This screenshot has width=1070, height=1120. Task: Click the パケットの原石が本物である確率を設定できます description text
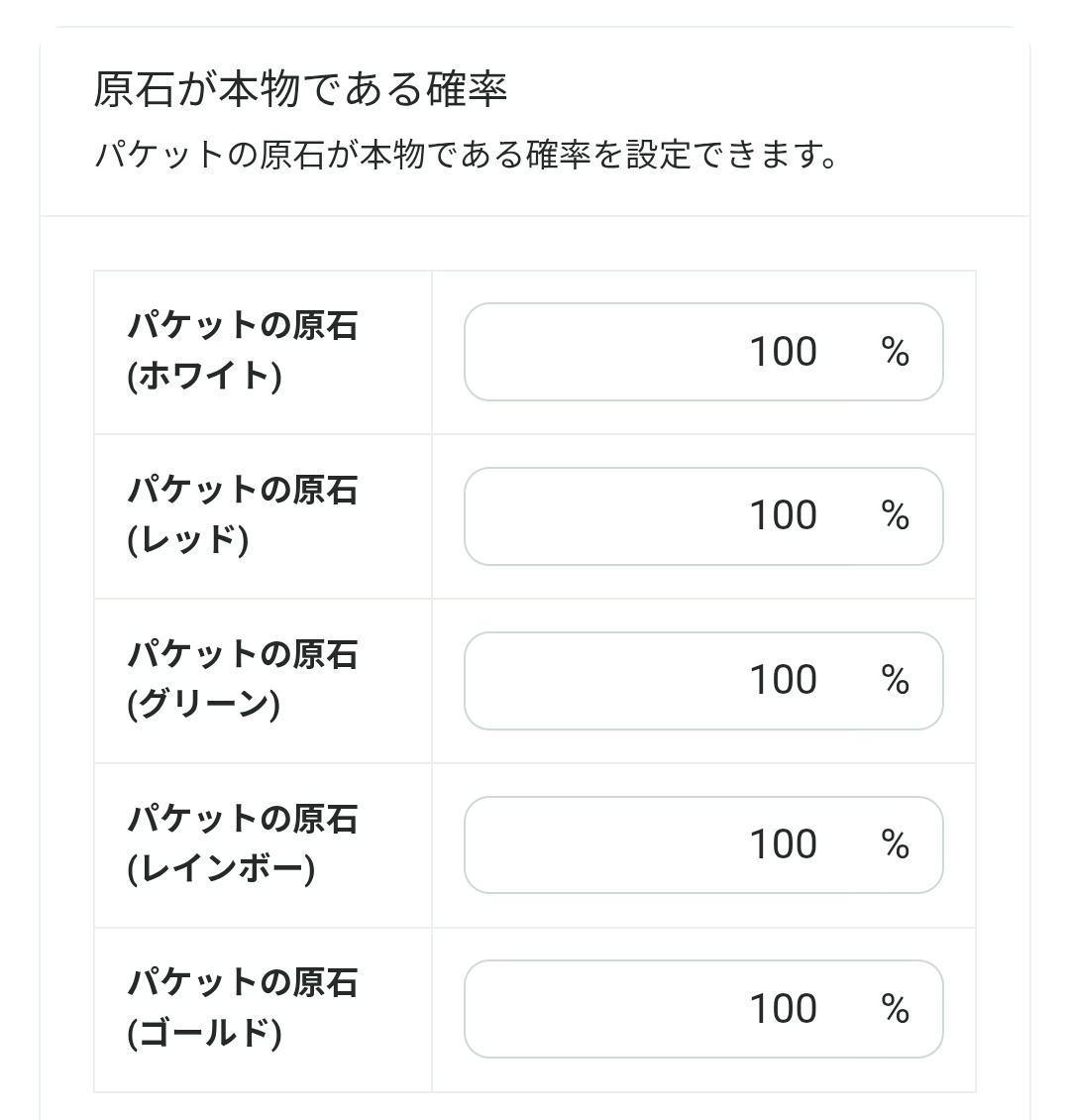click(x=467, y=156)
